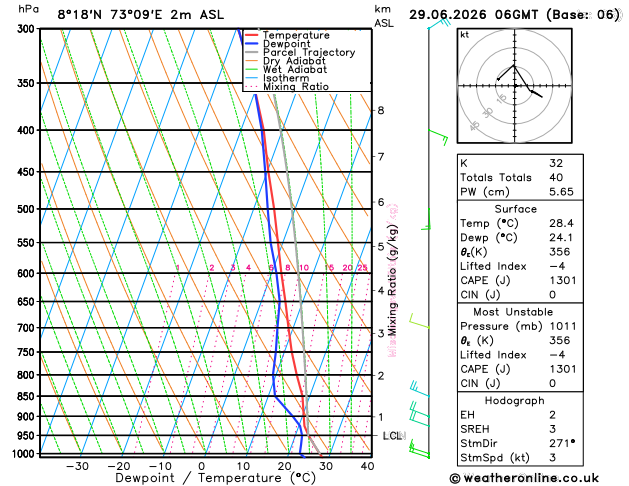Image resolution: width=629 pixels, height=486 pixels.
Task: Click the 3 km altitude axis label
Action: pos(381,333)
